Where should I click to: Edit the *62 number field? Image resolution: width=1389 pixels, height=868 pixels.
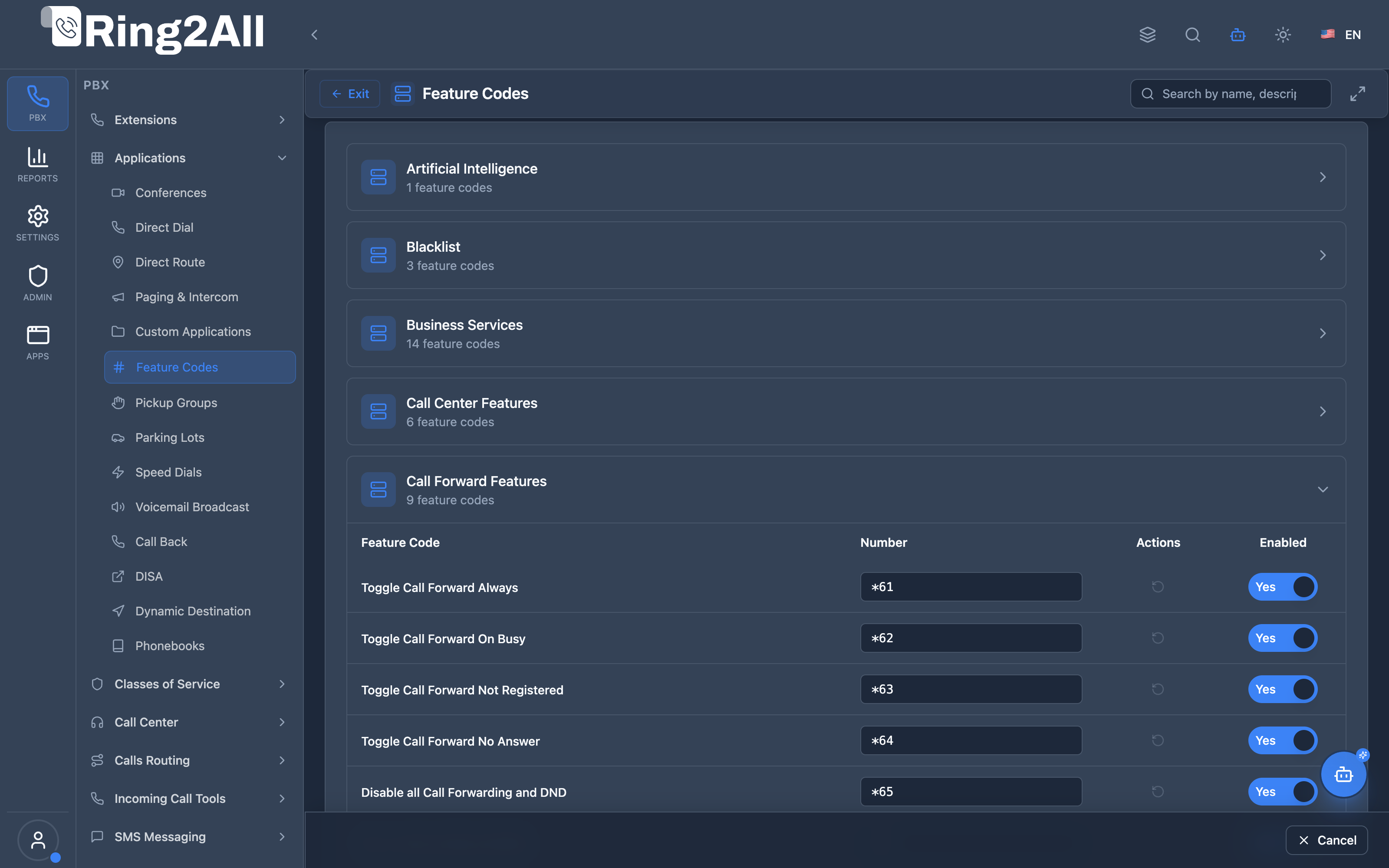coord(971,638)
